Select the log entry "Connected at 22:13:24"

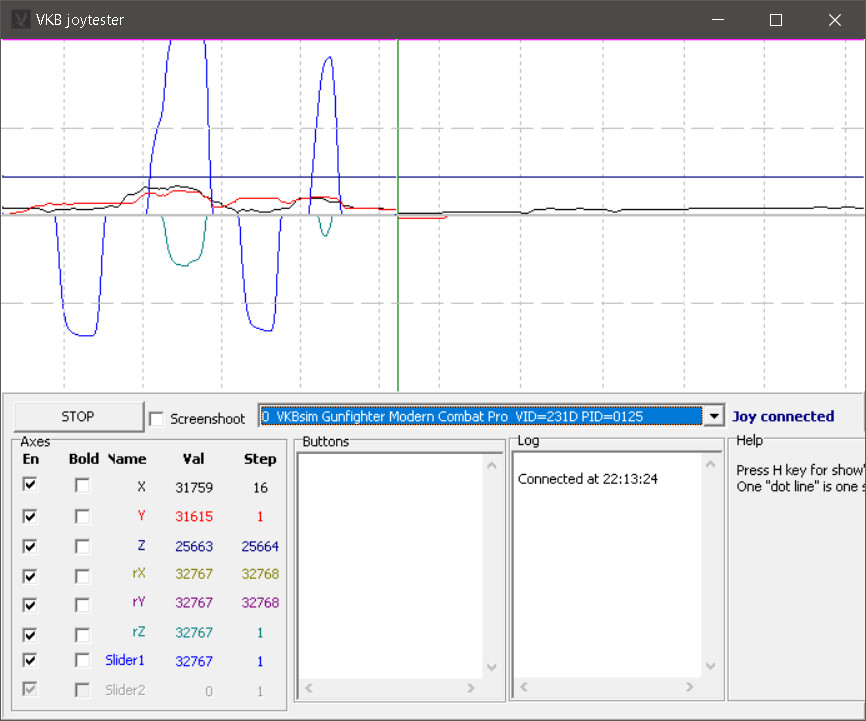[588, 479]
